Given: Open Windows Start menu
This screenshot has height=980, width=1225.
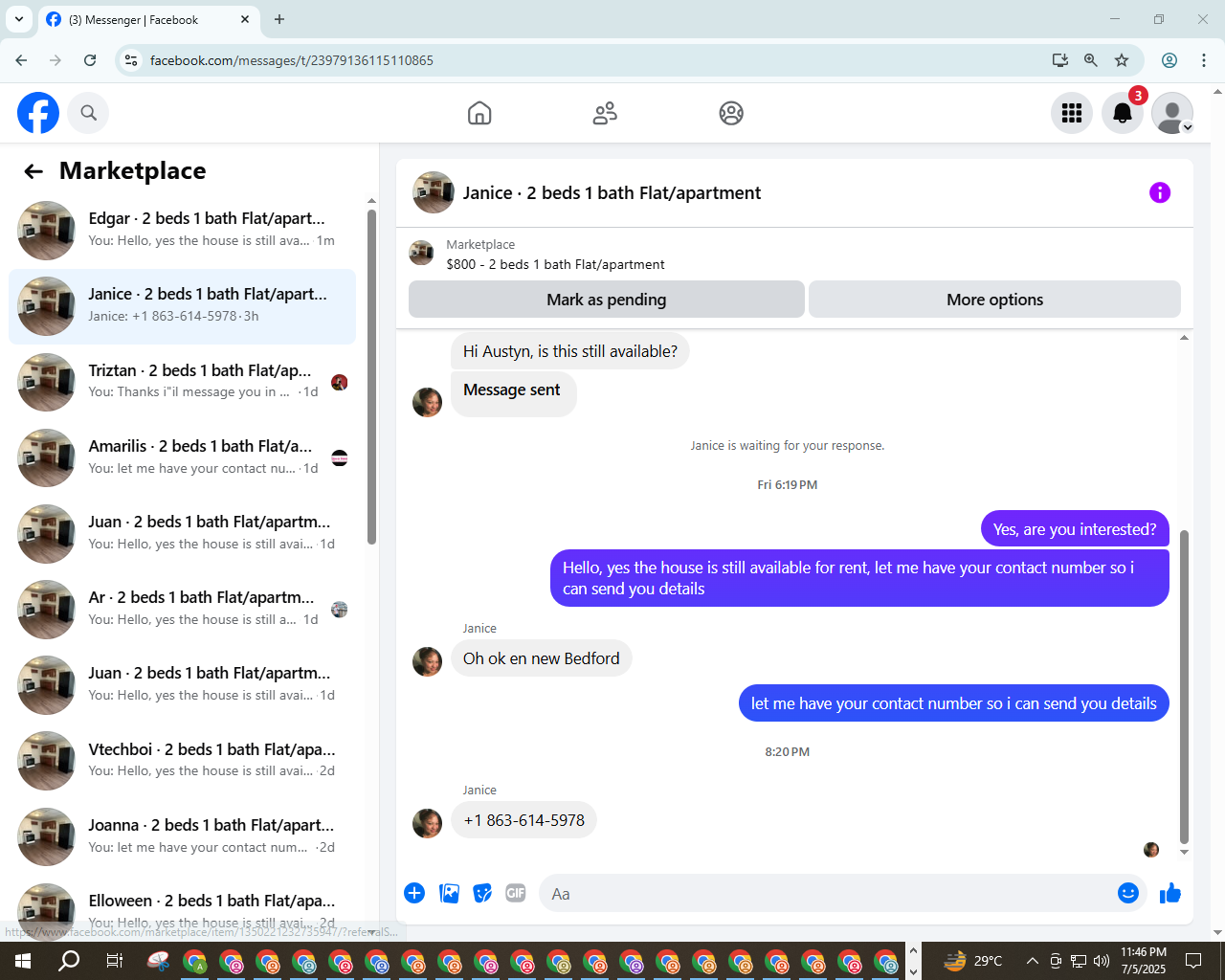Looking at the screenshot, I should tap(23, 961).
